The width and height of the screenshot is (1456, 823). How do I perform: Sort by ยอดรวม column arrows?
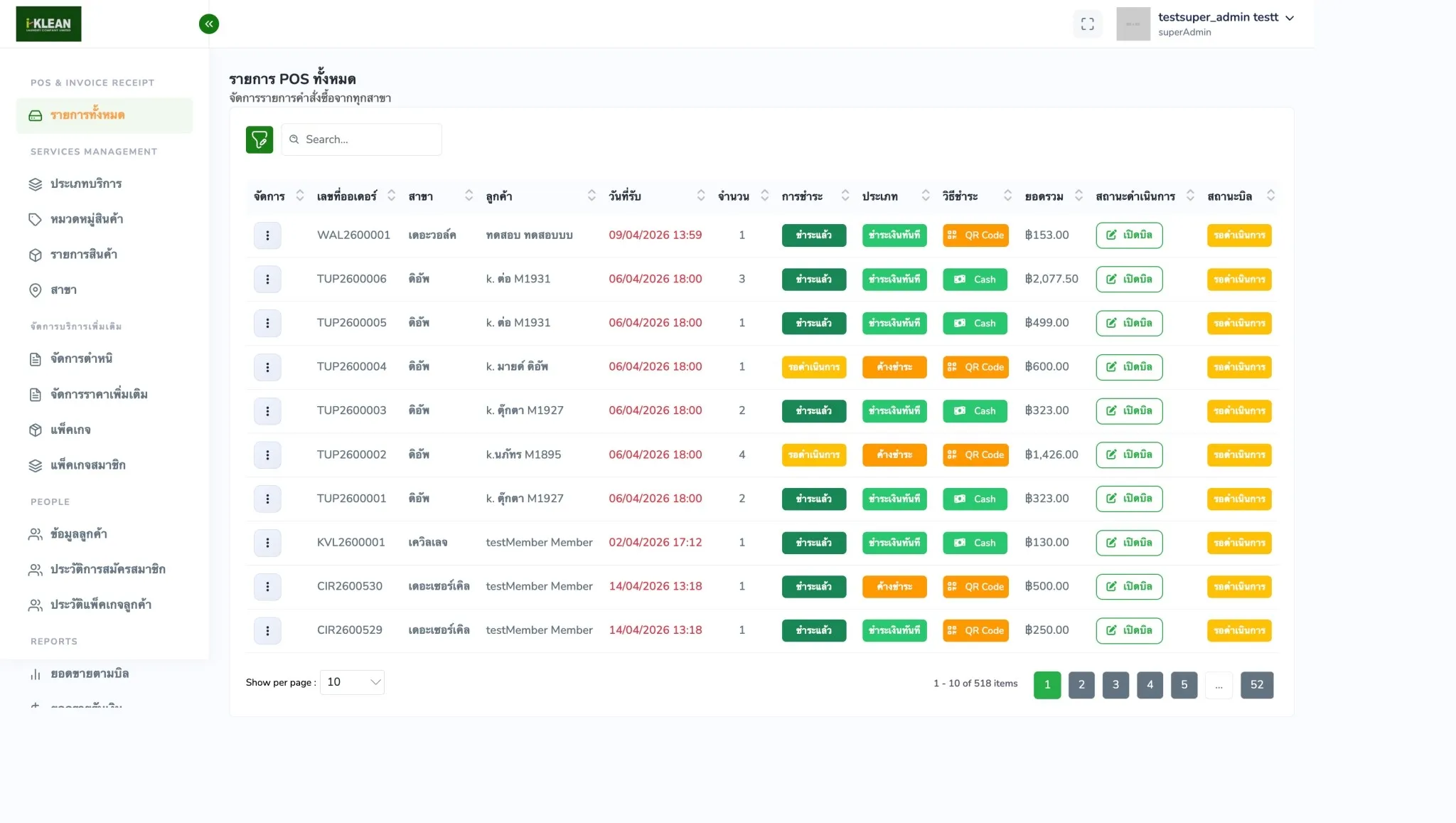pyautogui.click(x=1078, y=196)
